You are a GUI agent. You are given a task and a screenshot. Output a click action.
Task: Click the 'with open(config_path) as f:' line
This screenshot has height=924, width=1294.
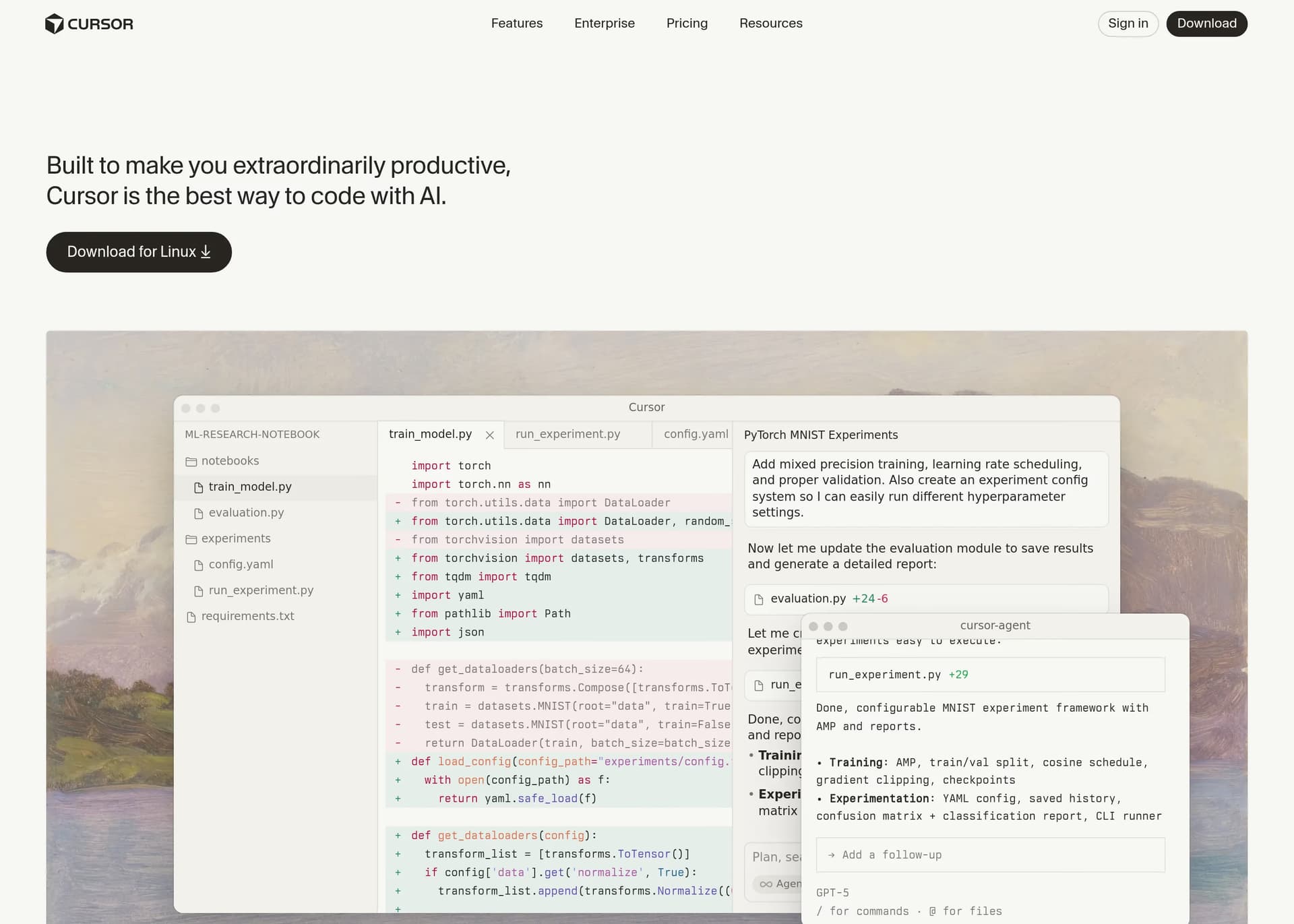(517, 780)
